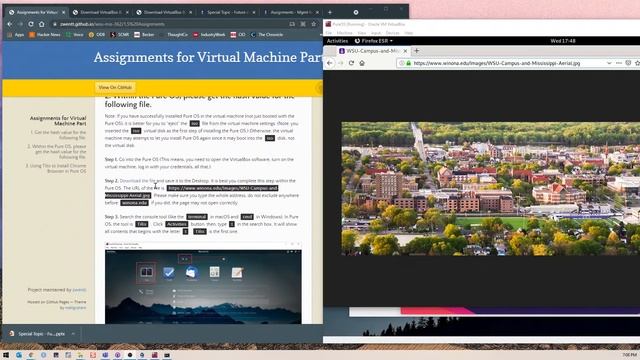
Task: Open the VirtualBox Input menu
Action: [x=376, y=33]
